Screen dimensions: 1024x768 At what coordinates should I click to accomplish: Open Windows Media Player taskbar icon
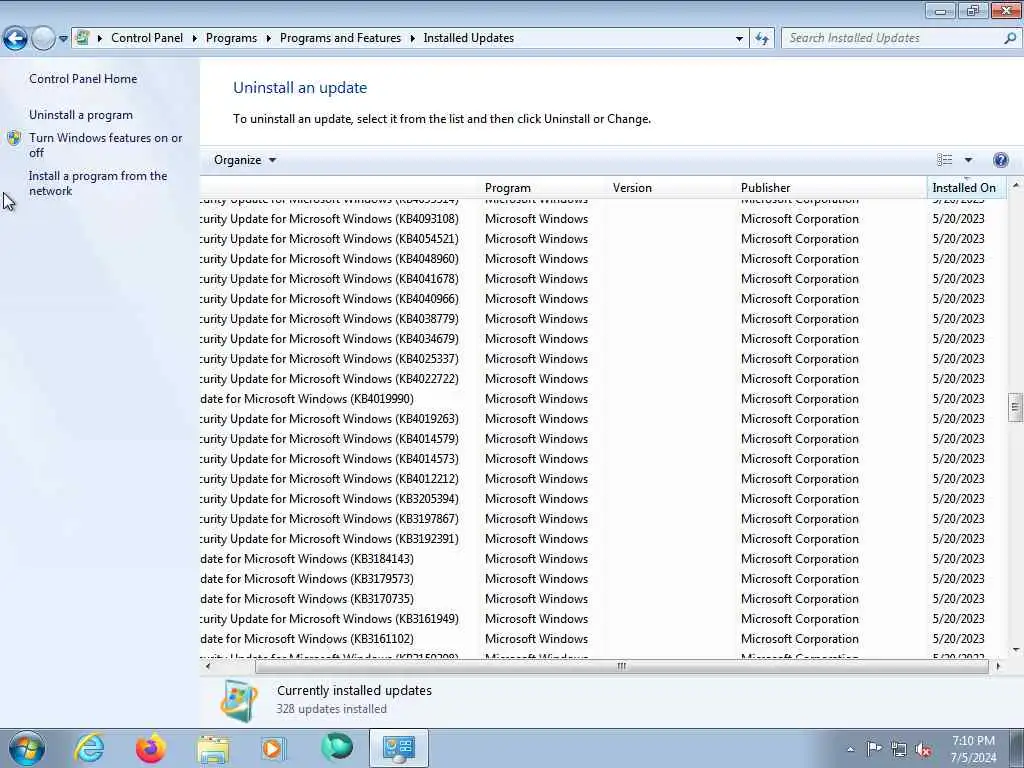point(273,748)
